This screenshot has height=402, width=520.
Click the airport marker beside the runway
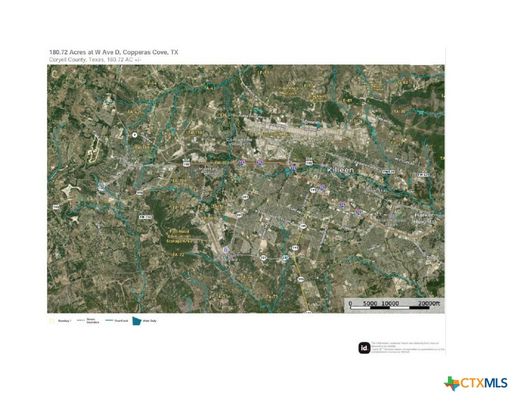tap(226, 250)
